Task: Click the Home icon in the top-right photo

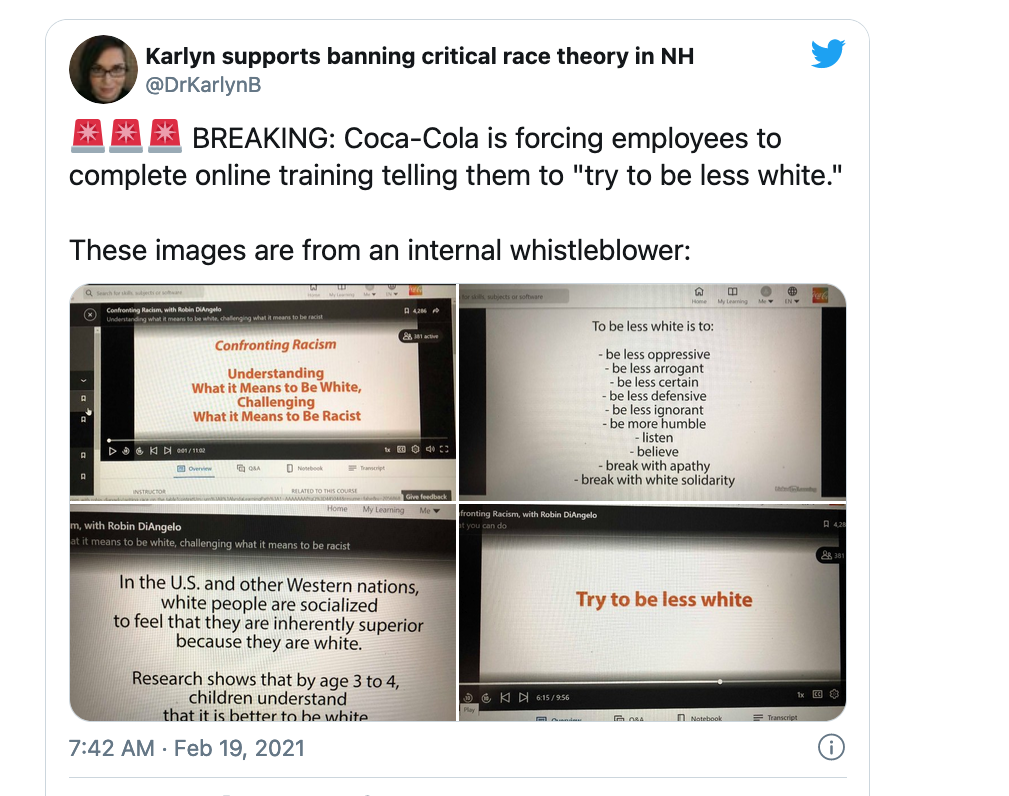Action: click(699, 292)
